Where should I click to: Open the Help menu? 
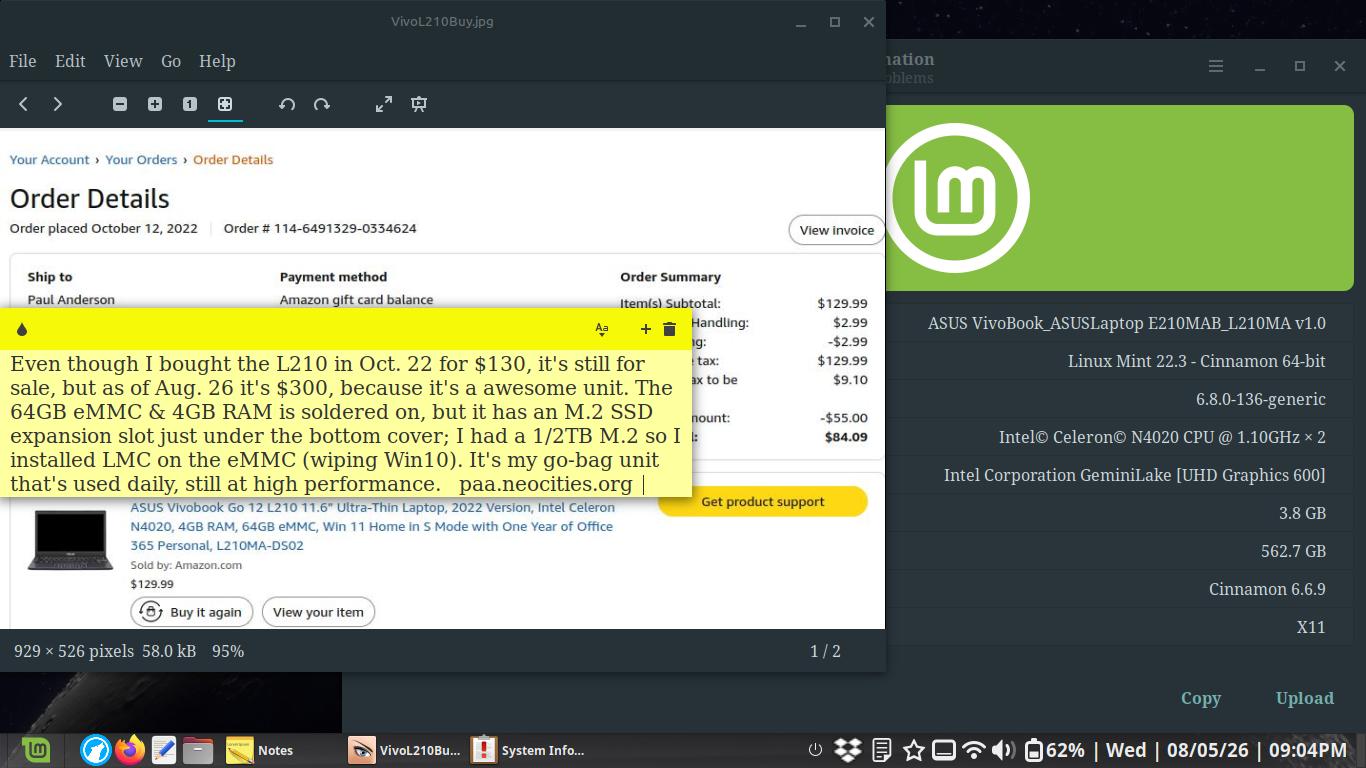tap(217, 61)
